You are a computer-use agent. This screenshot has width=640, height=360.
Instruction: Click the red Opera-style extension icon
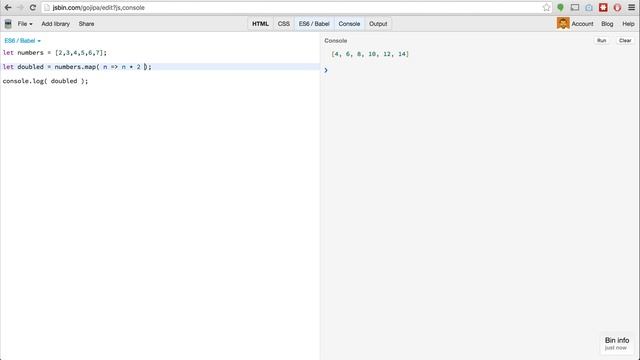point(617,7)
